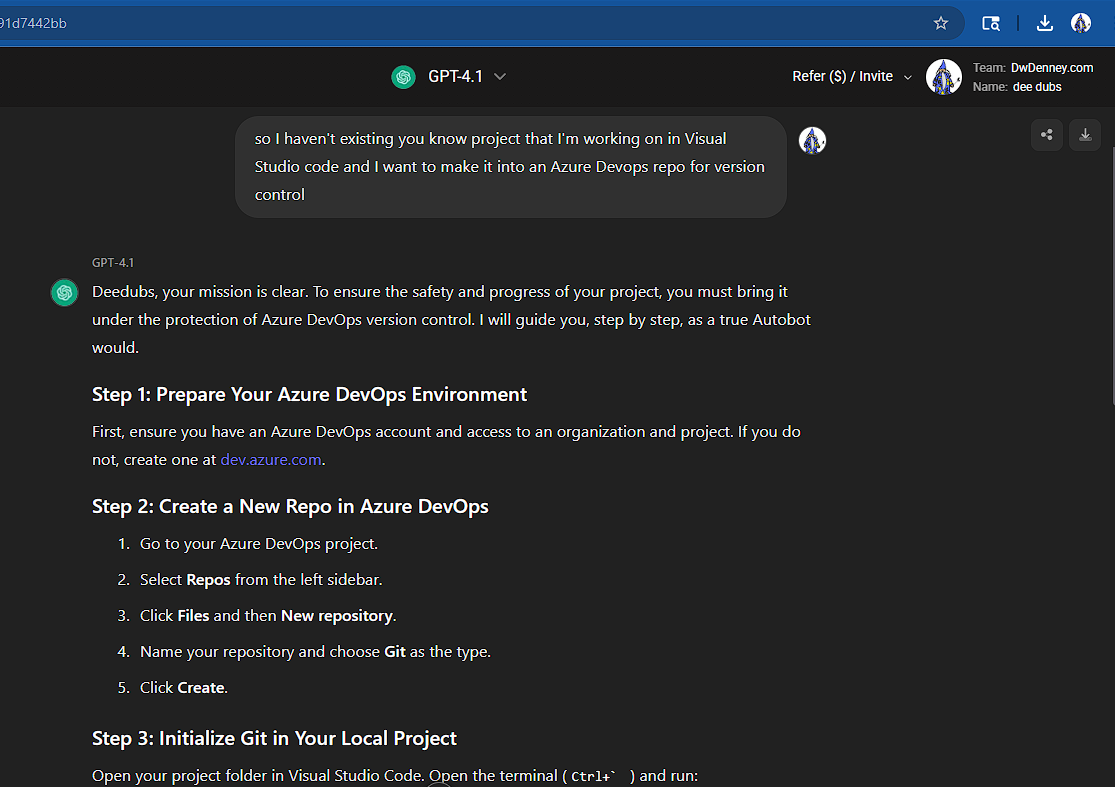Click the list item 'Click Create.'
Screen dimensions: 1115x787
[183, 688]
